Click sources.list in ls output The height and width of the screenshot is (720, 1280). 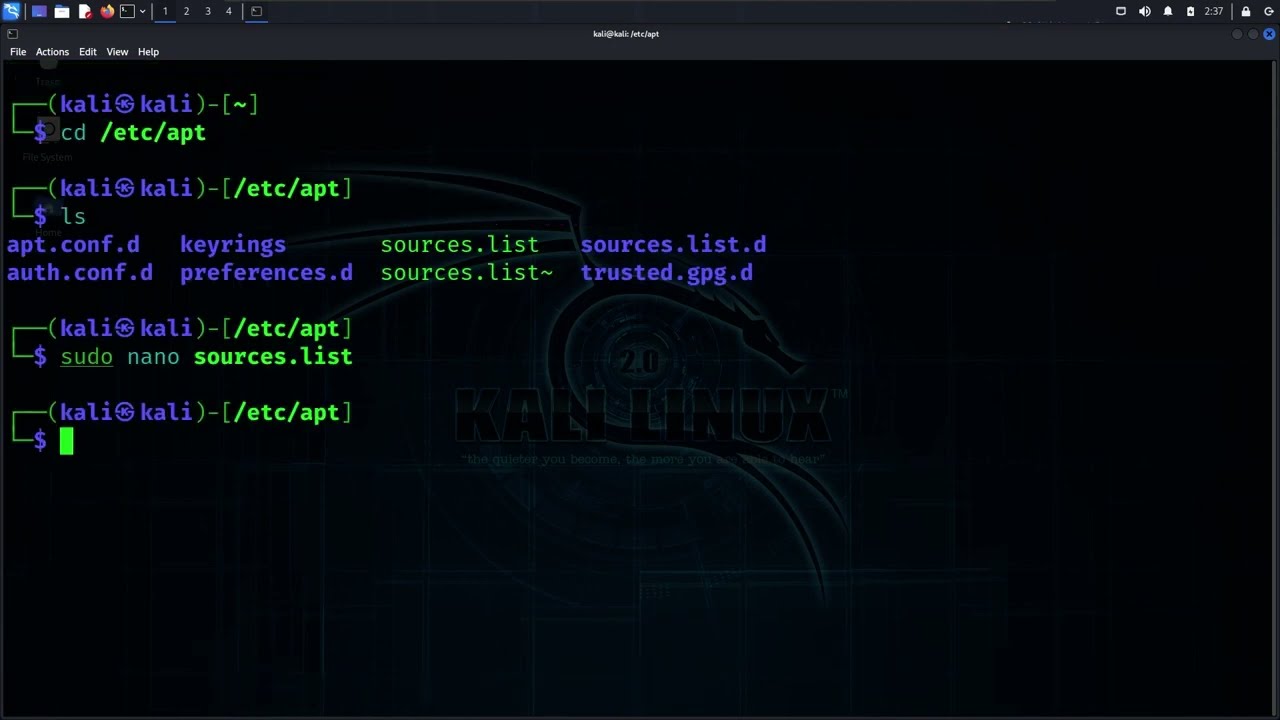pyautogui.click(x=459, y=245)
